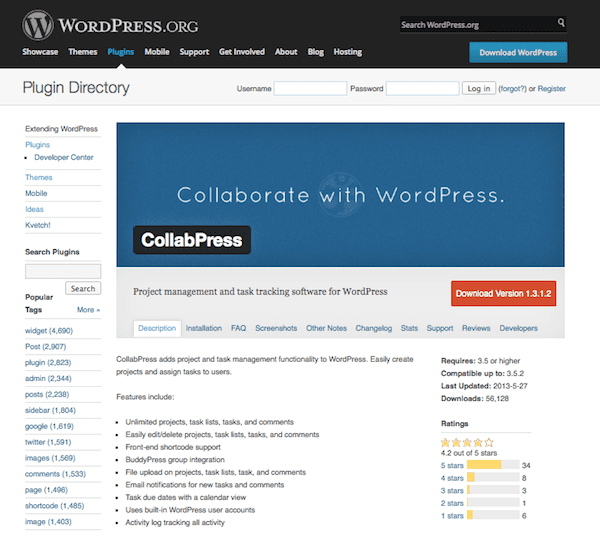Click the sidebar Search button
This screenshot has height=536, width=600.
click(83, 288)
